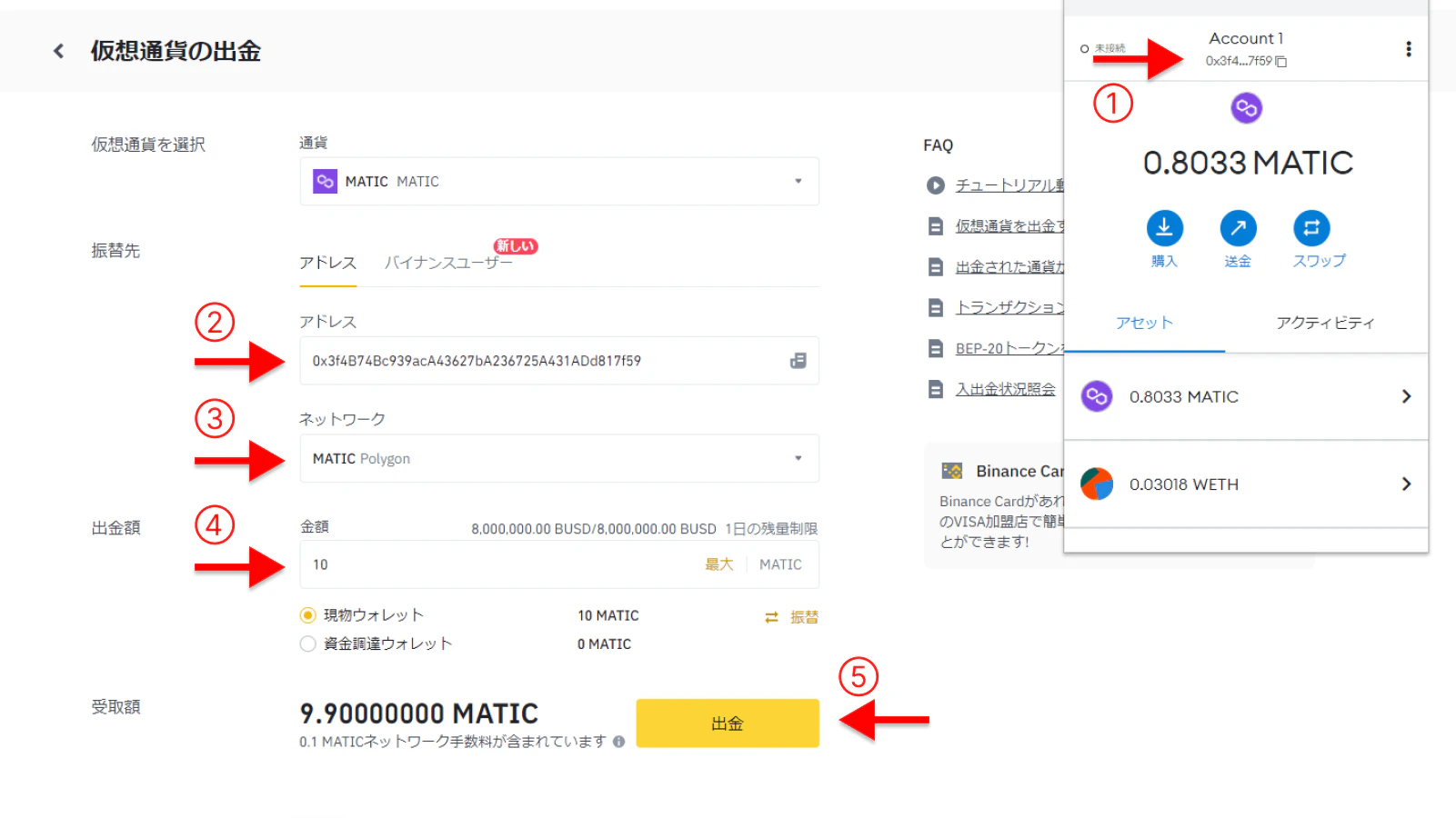Expand the ネットワーク dropdown MATIC Polygon
This screenshot has width=1456, height=818.
coord(559,459)
